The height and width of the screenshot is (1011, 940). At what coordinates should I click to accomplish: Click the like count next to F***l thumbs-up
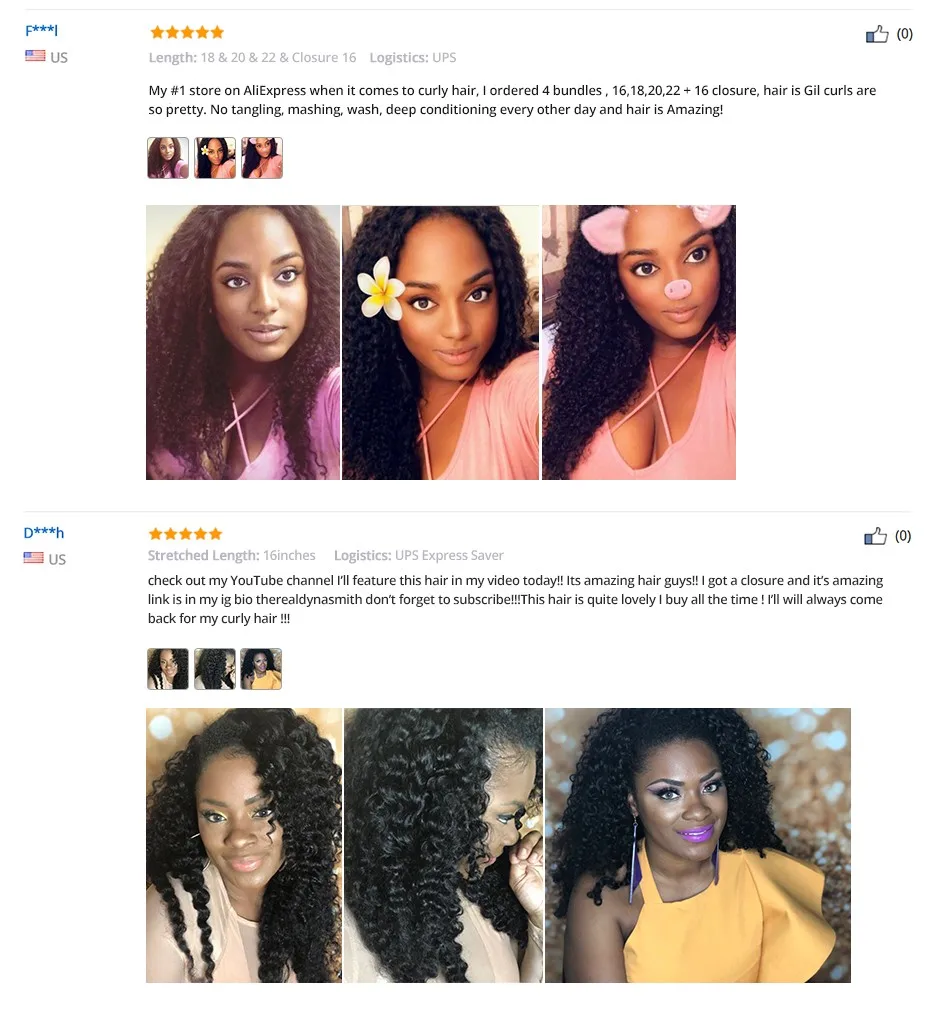[905, 34]
